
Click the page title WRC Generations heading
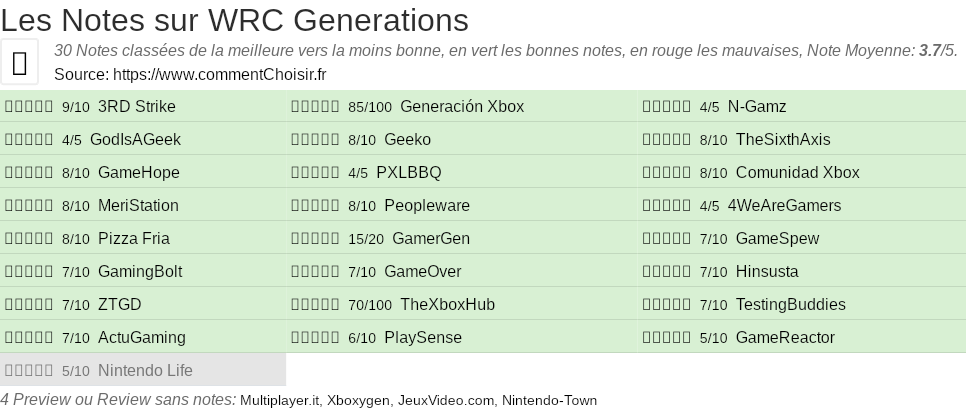[x=235, y=20]
